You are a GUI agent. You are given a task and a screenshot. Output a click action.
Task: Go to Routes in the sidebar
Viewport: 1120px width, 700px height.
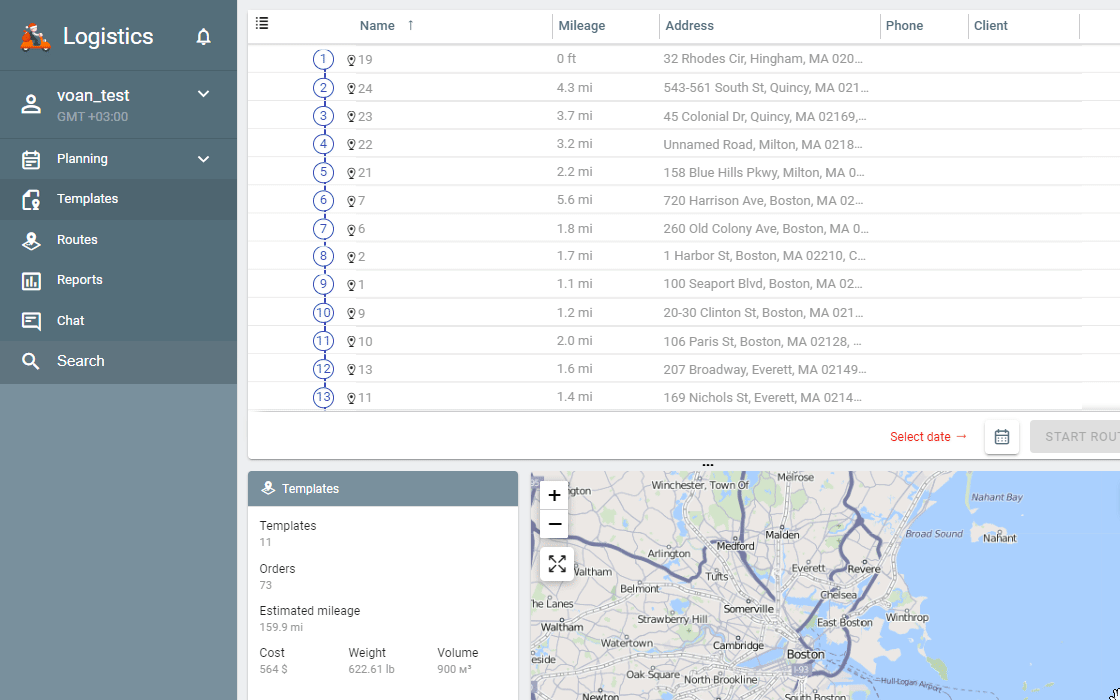pos(118,240)
